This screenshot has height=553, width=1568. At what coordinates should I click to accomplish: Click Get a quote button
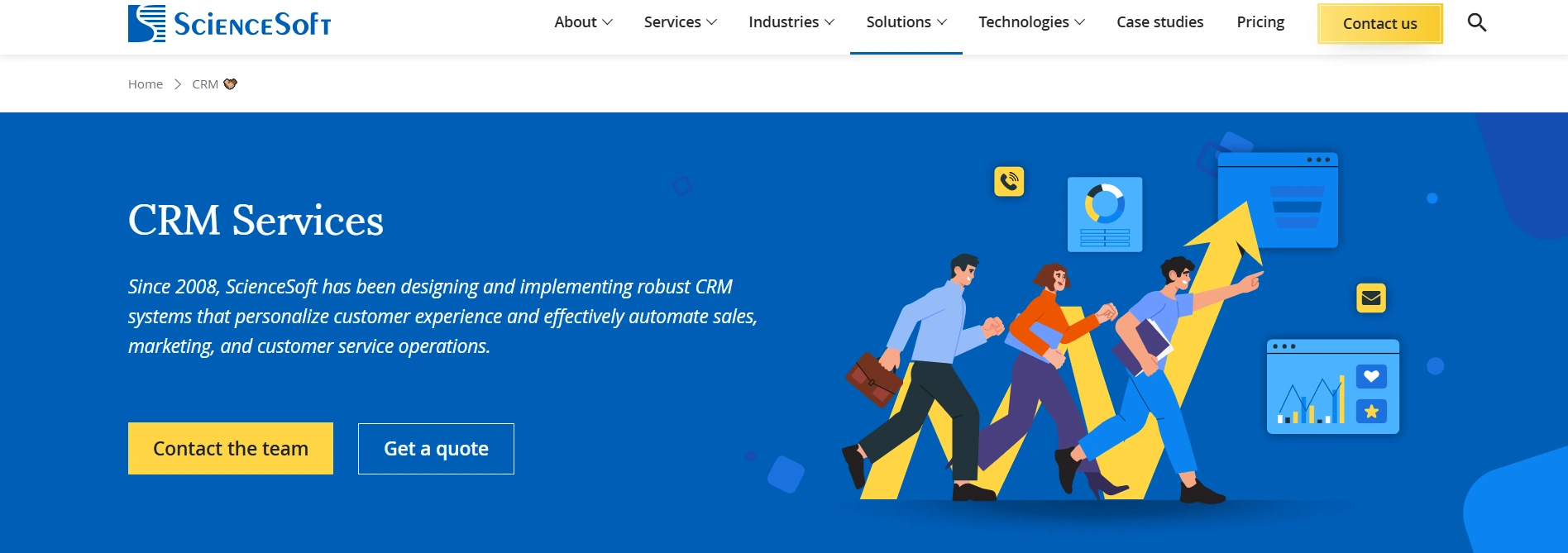436,449
